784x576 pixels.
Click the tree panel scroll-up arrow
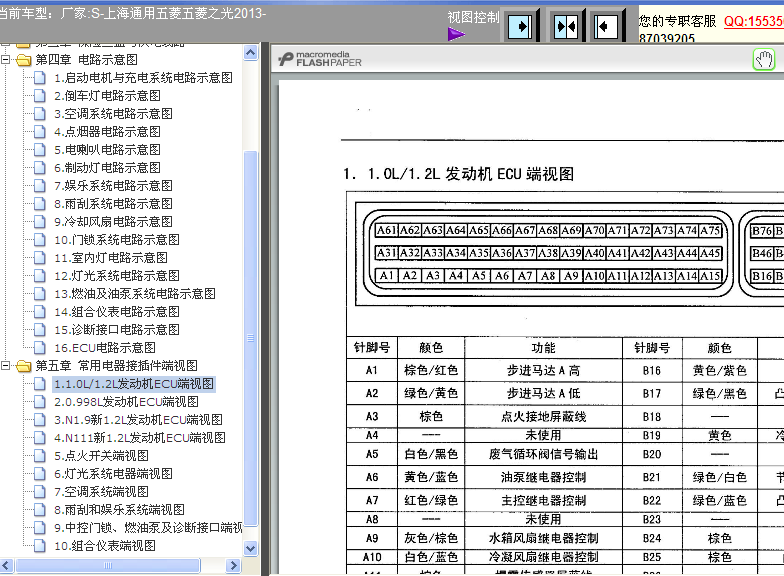pyautogui.click(x=250, y=52)
